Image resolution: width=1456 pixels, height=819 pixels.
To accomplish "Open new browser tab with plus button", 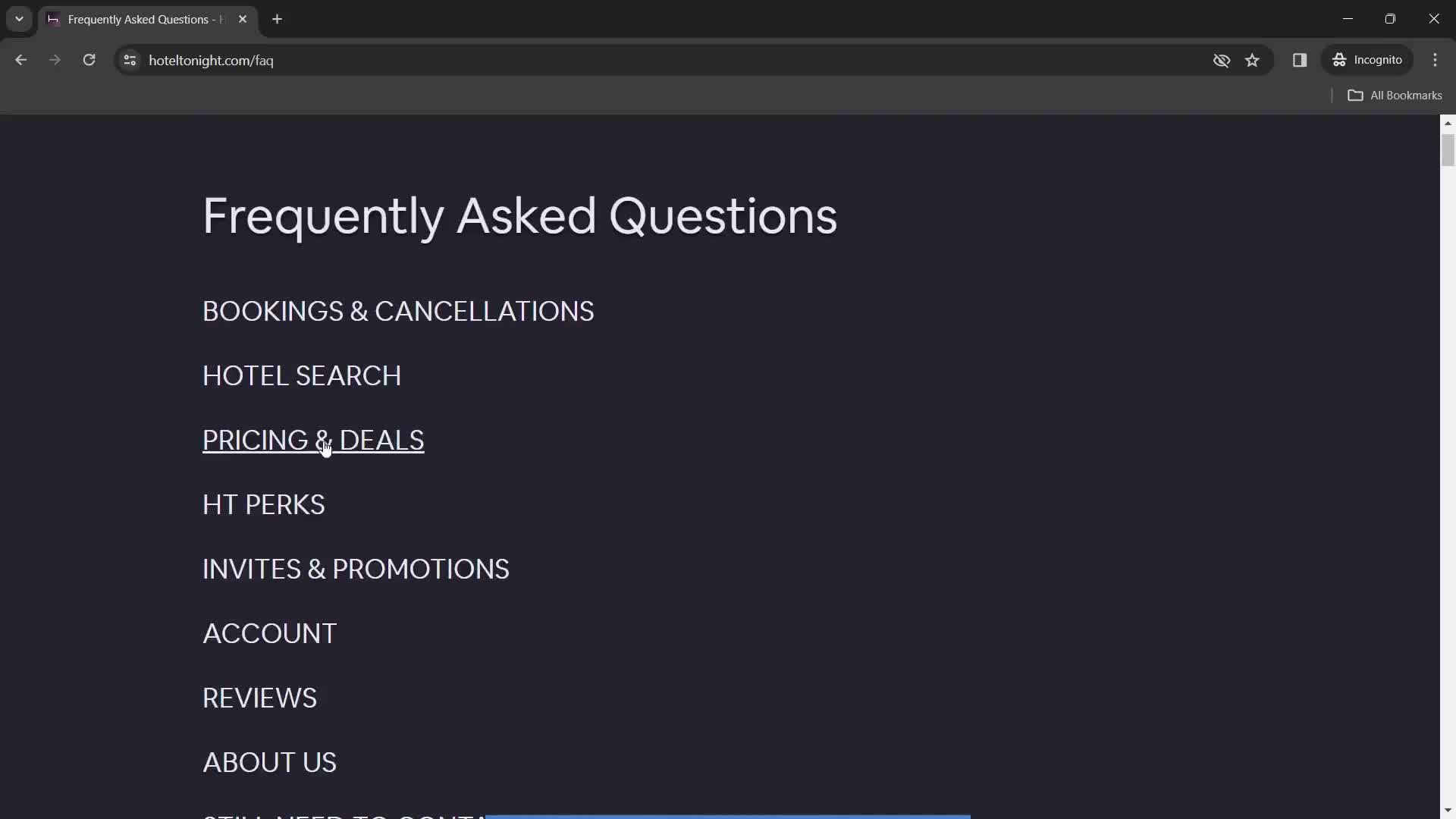I will (x=277, y=19).
